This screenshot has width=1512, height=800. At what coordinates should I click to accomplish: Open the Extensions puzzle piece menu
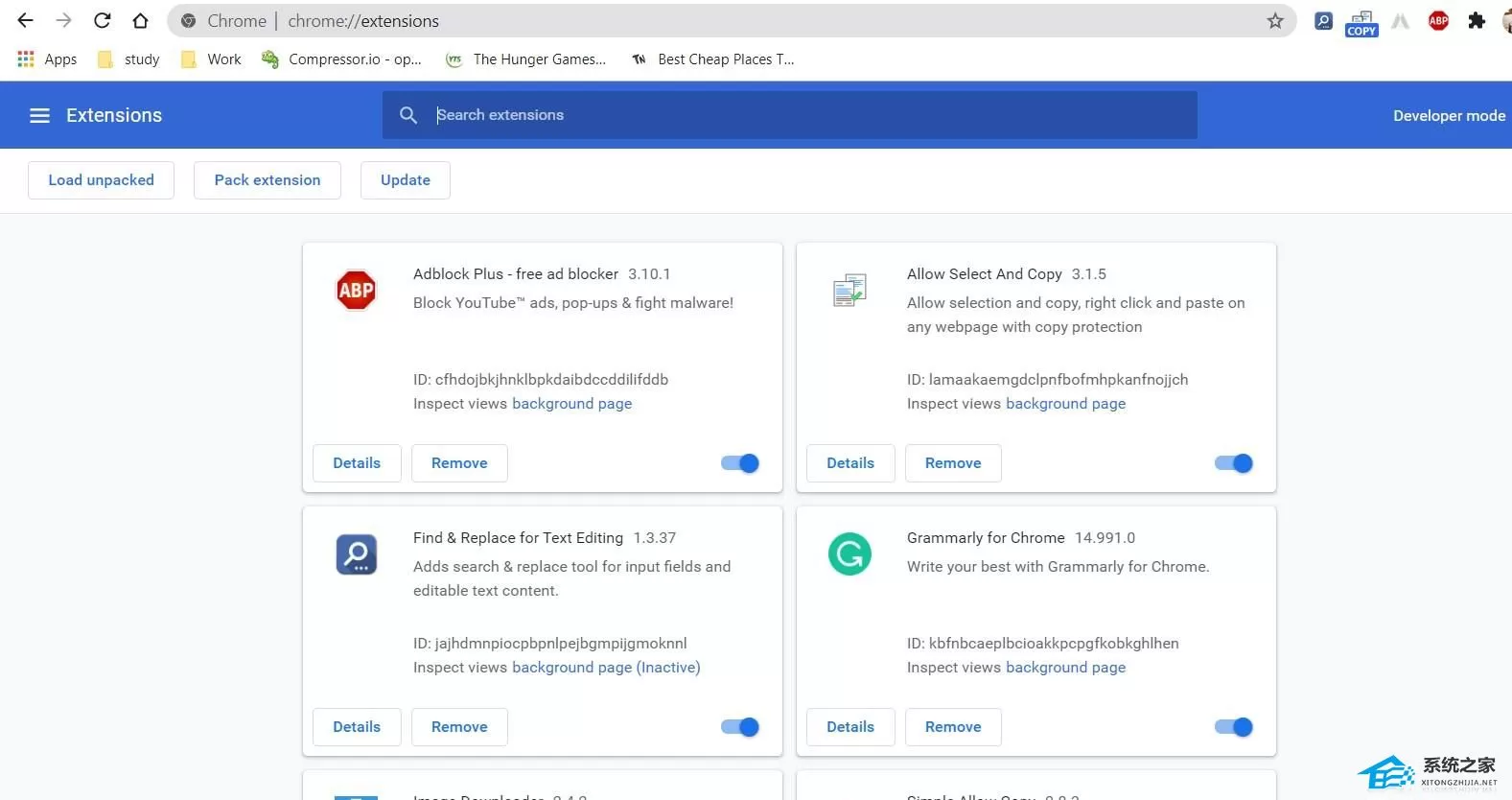tap(1477, 20)
